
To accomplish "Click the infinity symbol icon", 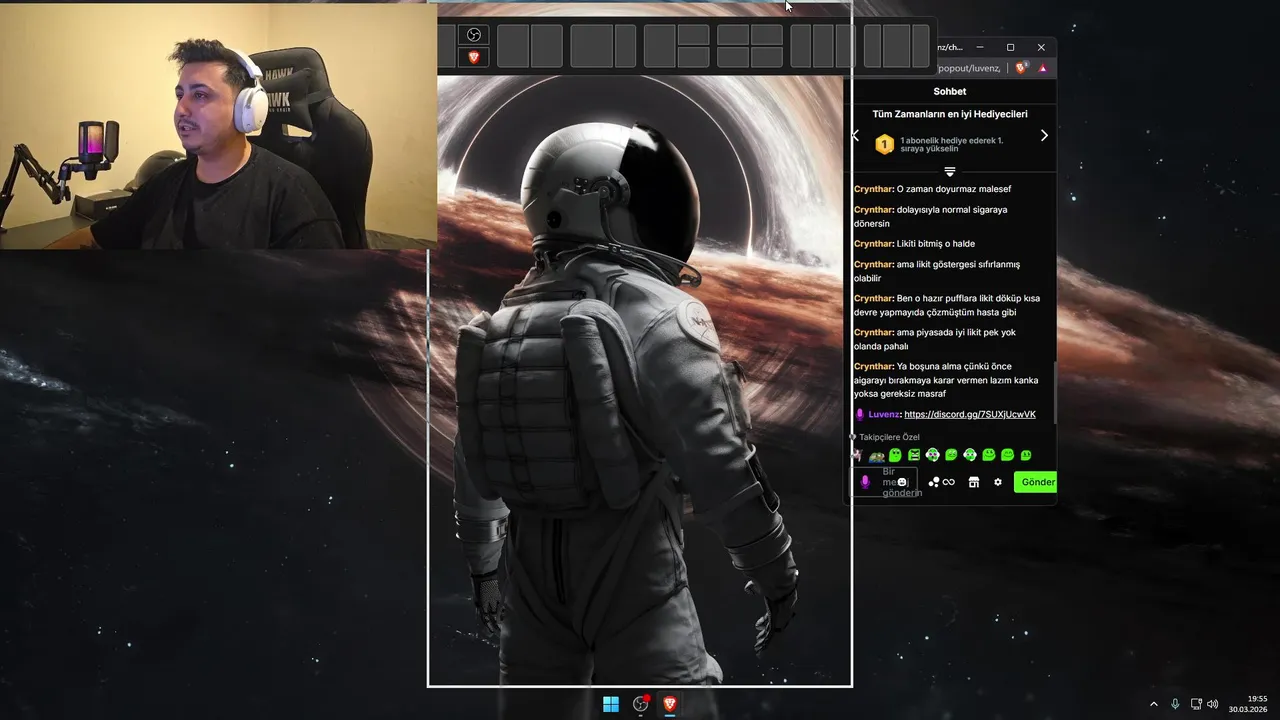I will pos(948,482).
